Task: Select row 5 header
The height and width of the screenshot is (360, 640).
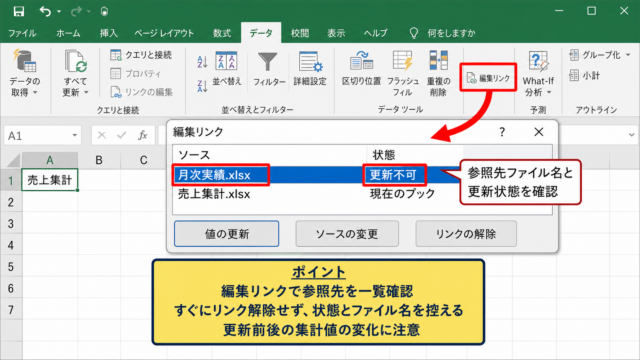Action: [x=11, y=267]
